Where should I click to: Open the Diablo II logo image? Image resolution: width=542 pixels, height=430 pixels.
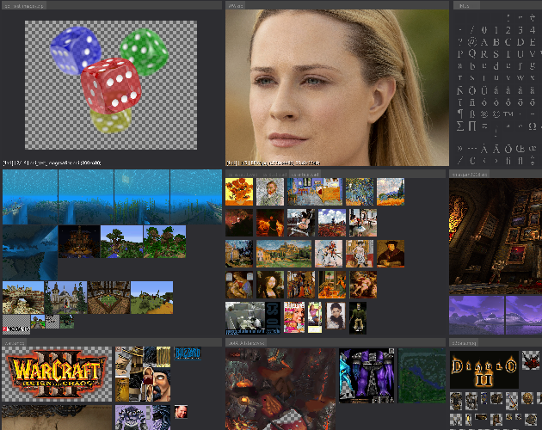coord(484,370)
